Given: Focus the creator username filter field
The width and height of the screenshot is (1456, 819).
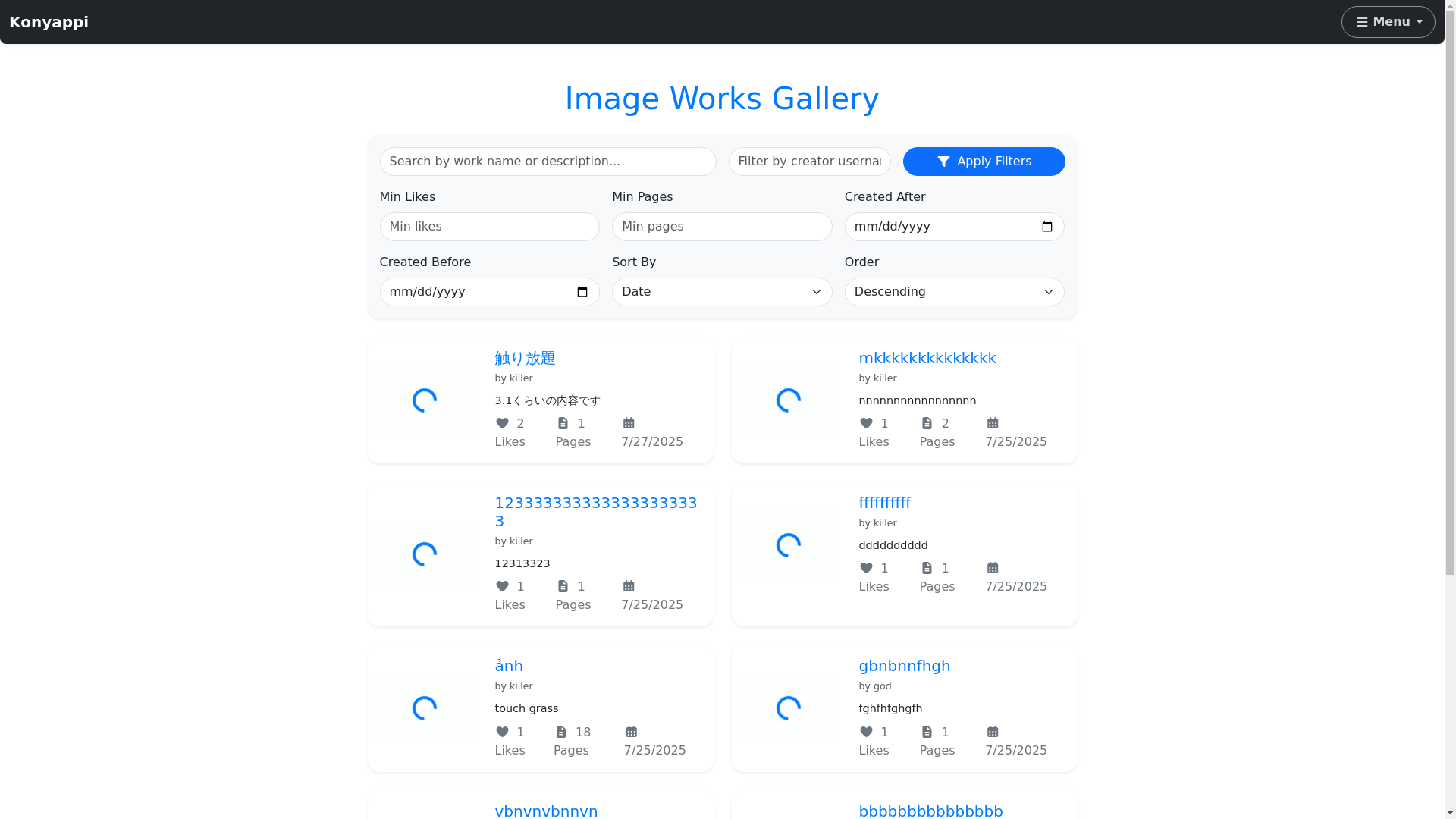Looking at the screenshot, I should click(x=809, y=162).
